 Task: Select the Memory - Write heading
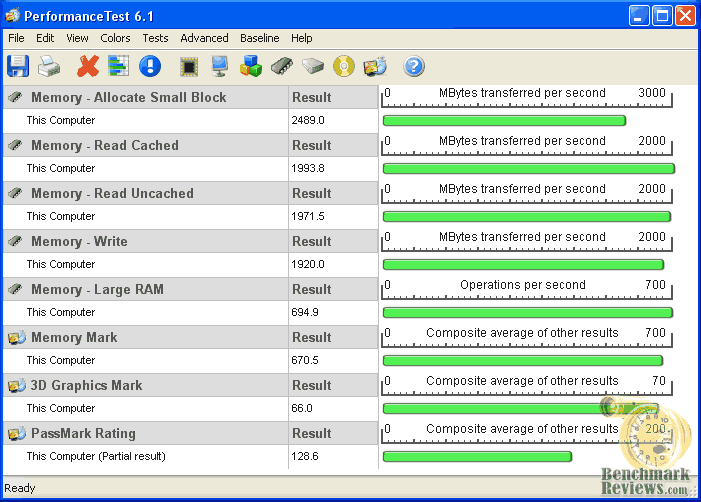(79, 241)
